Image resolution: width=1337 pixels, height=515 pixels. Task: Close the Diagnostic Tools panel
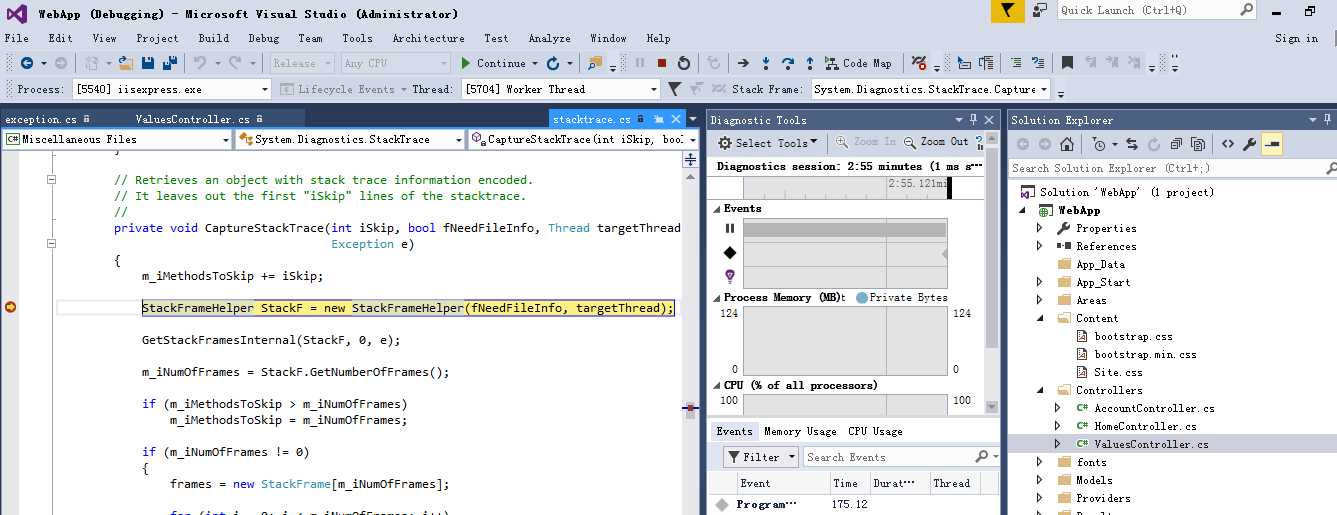tap(990, 120)
